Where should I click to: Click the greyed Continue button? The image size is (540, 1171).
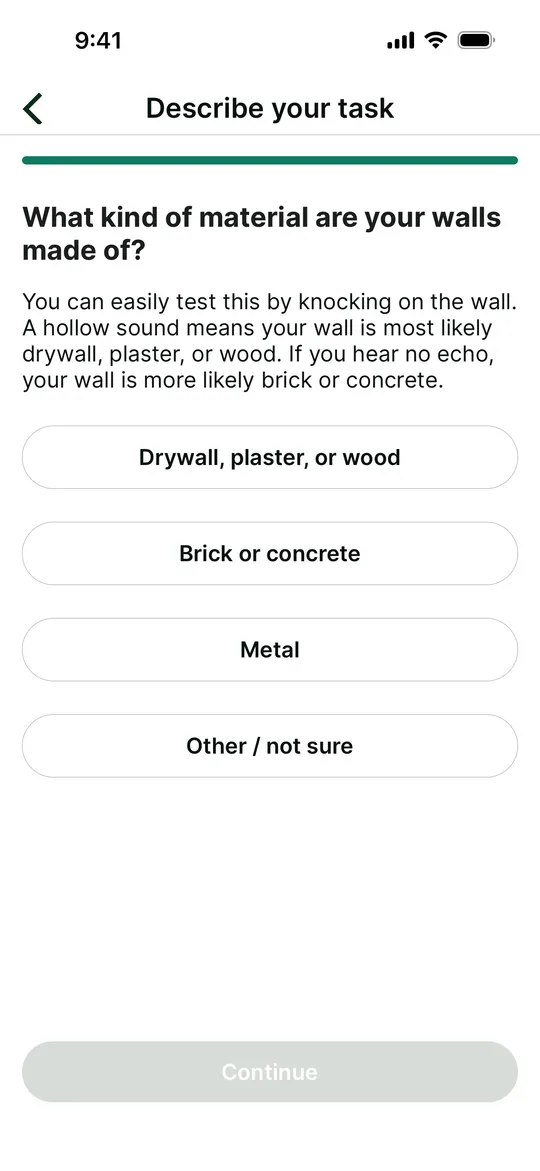coord(270,1072)
